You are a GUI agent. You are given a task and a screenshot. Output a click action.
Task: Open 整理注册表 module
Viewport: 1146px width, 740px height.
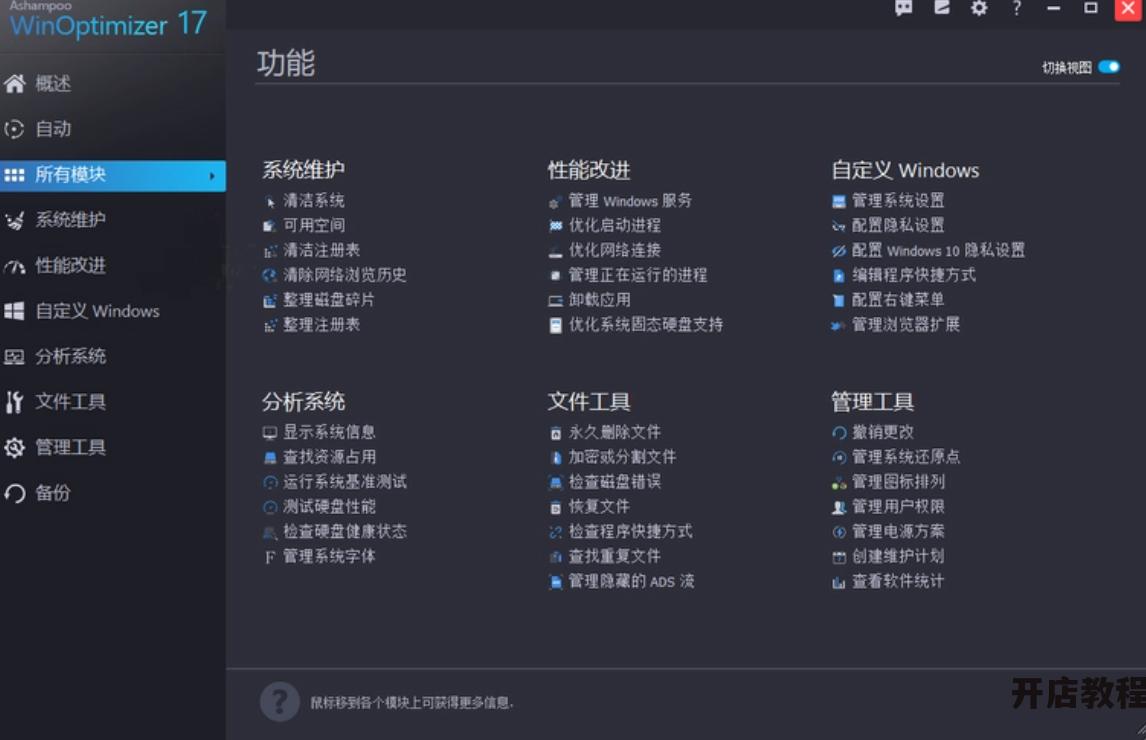[322, 325]
